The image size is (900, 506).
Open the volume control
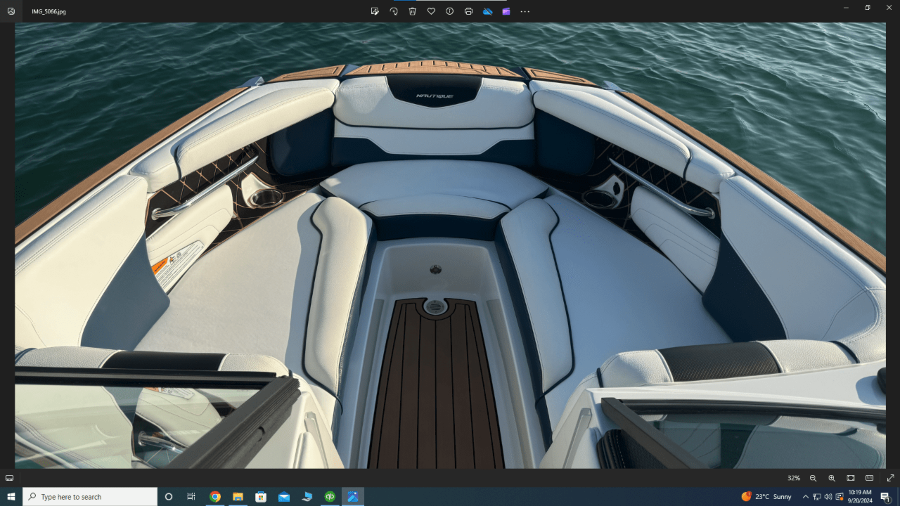point(828,497)
